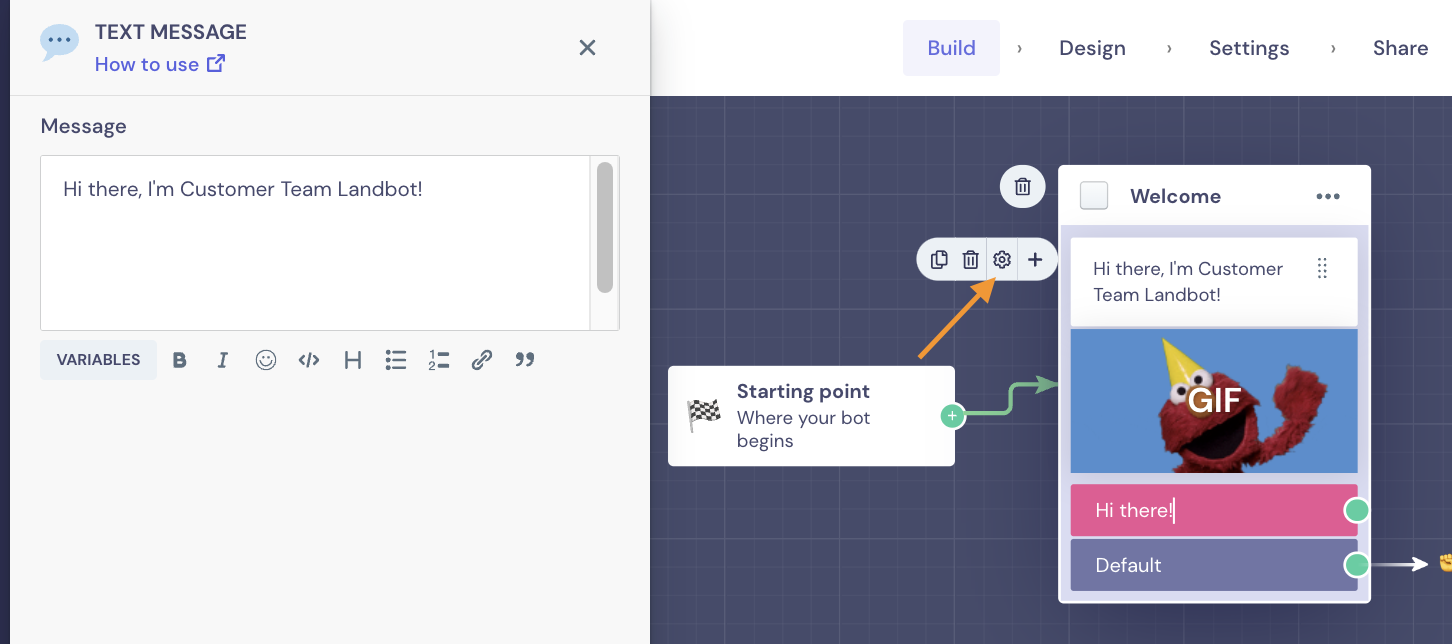Add a hyperlink with the link icon
1452x644 pixels.
tap(482, 360)
